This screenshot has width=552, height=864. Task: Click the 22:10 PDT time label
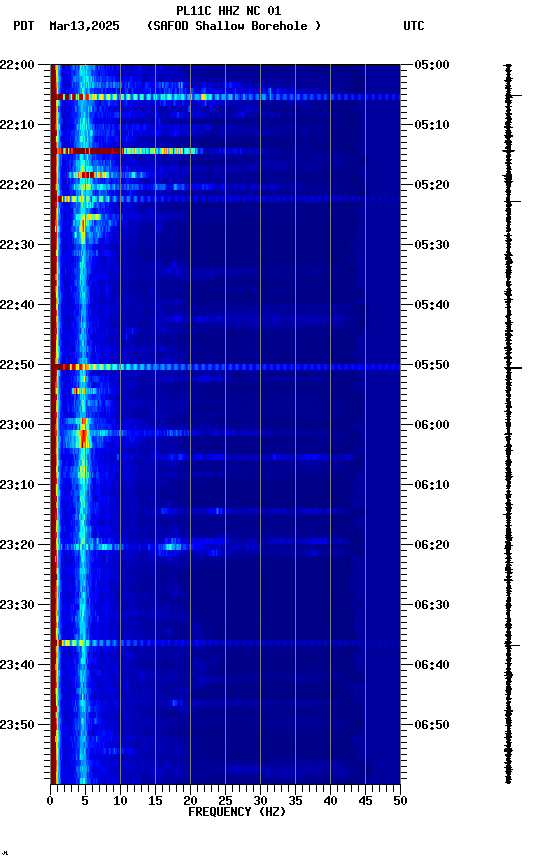17,125
